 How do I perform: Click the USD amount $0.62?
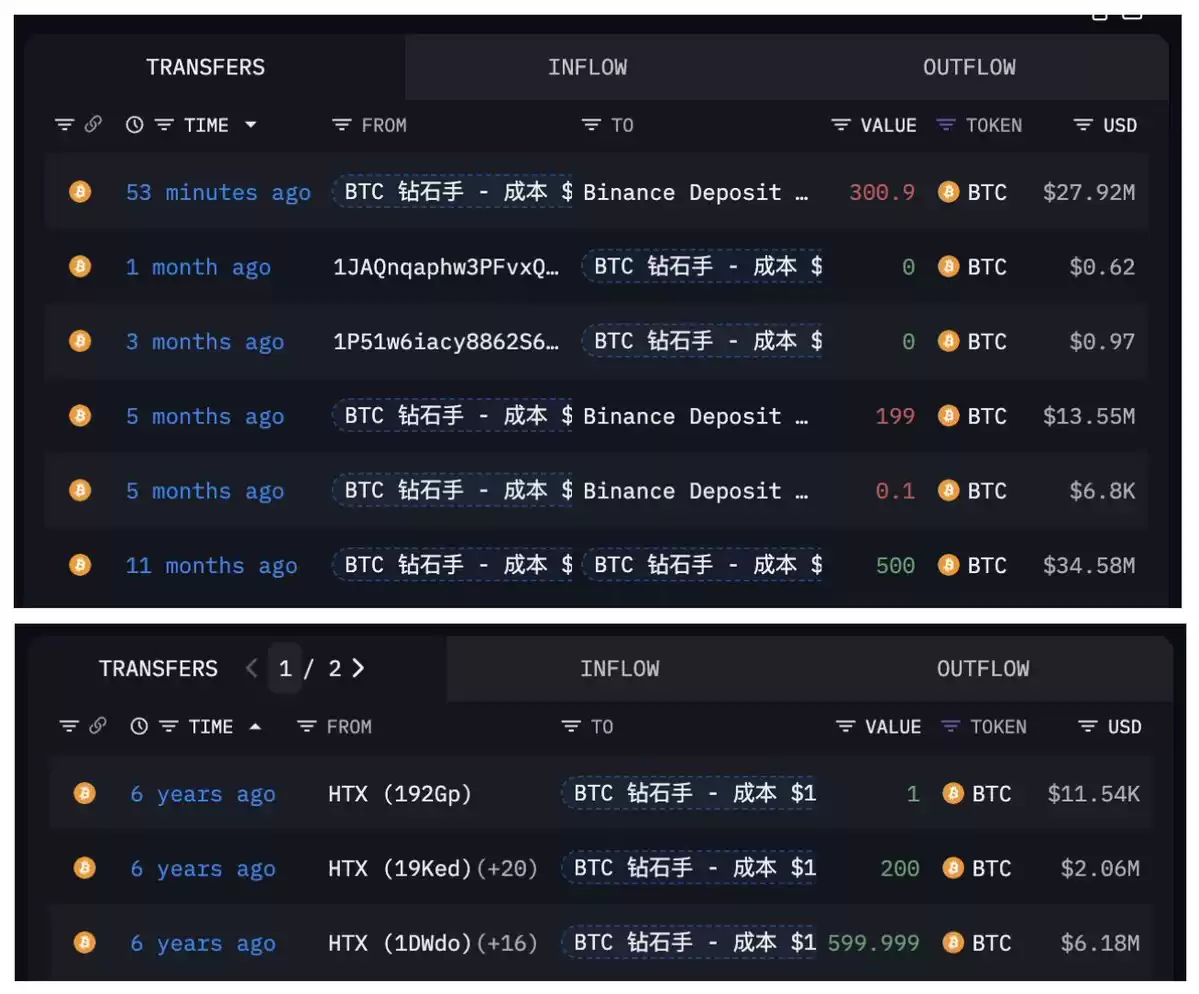(x=1102, y=267)
